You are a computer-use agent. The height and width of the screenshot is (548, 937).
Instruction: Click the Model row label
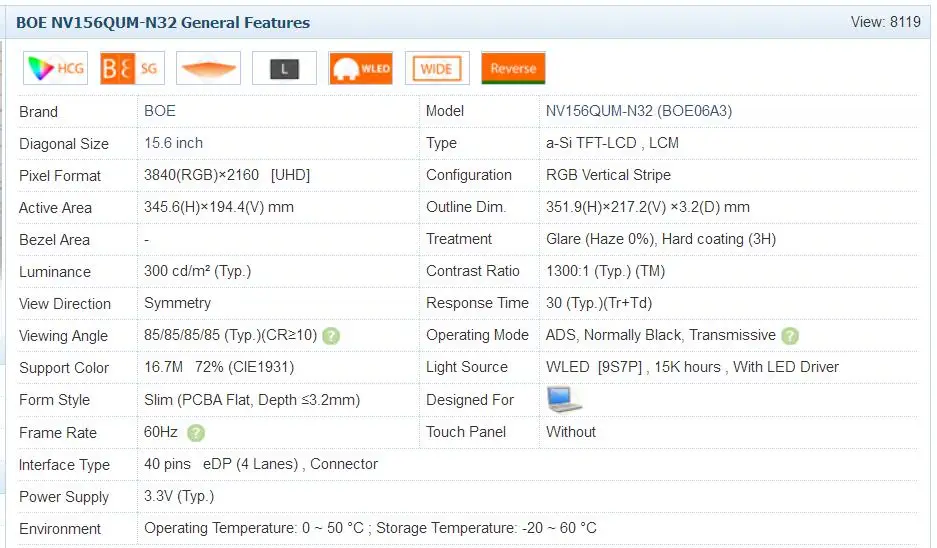[445, 111]
